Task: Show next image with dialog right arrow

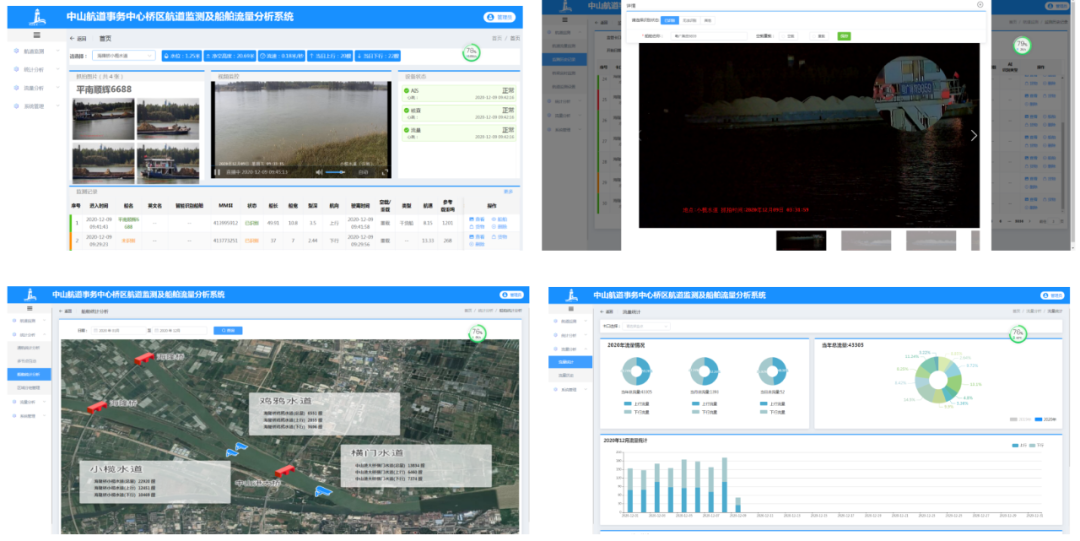Action: [x=975, y=135]
